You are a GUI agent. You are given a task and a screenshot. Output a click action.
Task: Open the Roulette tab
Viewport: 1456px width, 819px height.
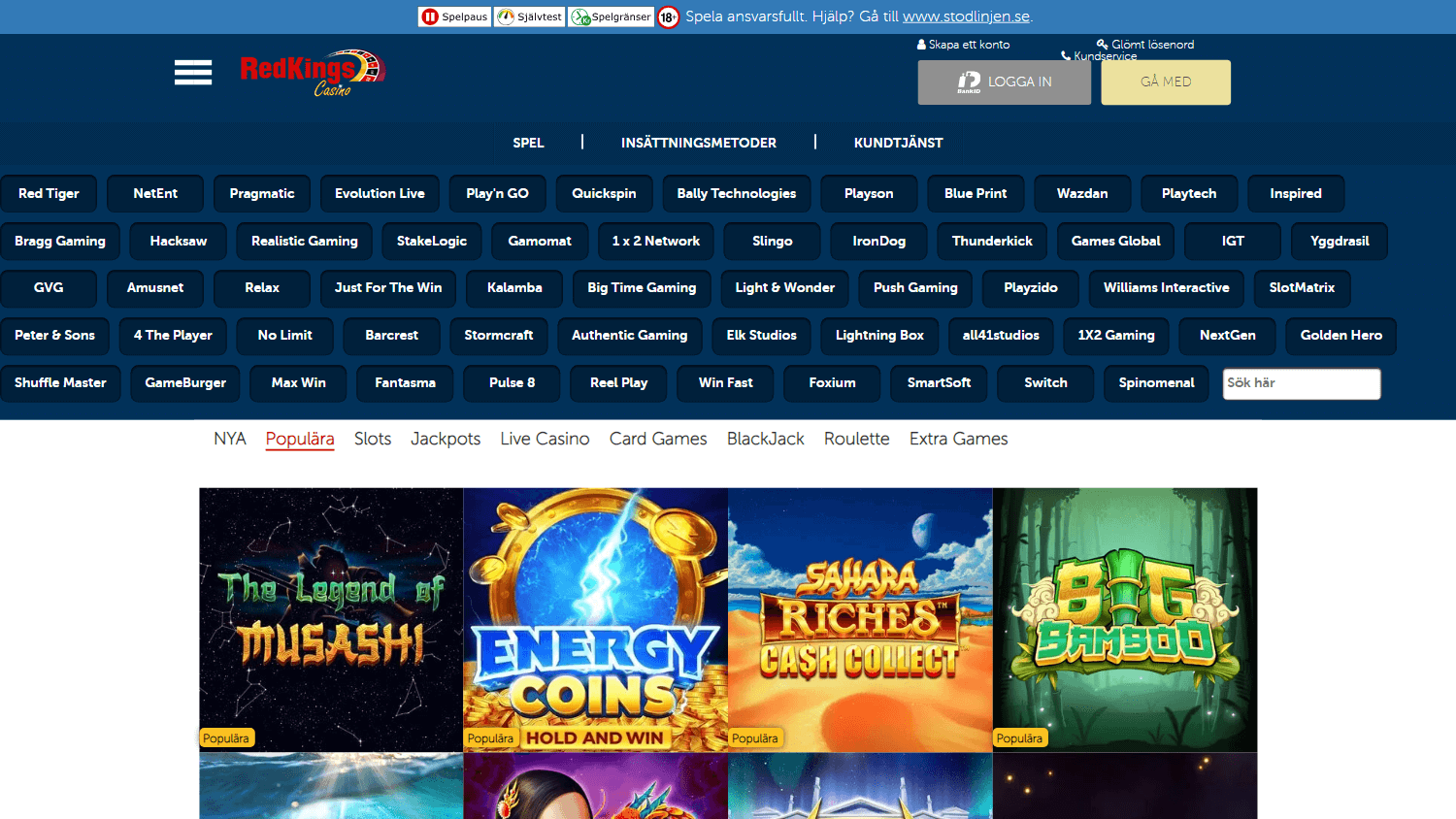[857, 439]
